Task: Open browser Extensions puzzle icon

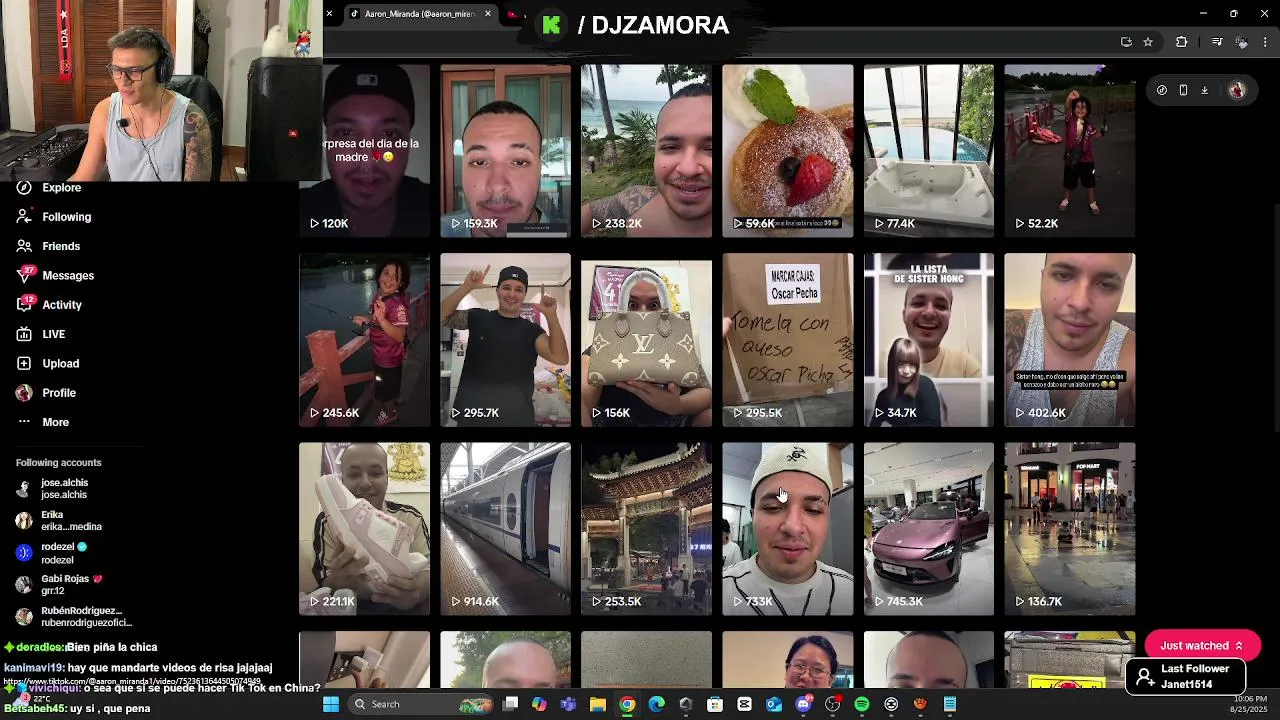Action: click(x=1181, y=42)
